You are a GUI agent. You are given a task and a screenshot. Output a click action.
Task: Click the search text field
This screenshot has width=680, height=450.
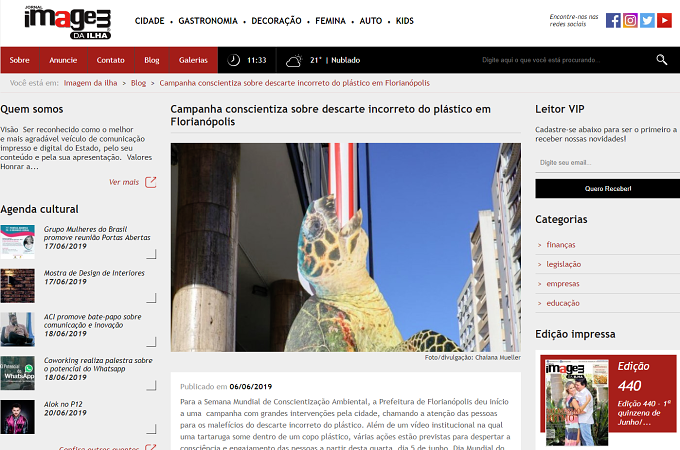[x=564, y=60]
